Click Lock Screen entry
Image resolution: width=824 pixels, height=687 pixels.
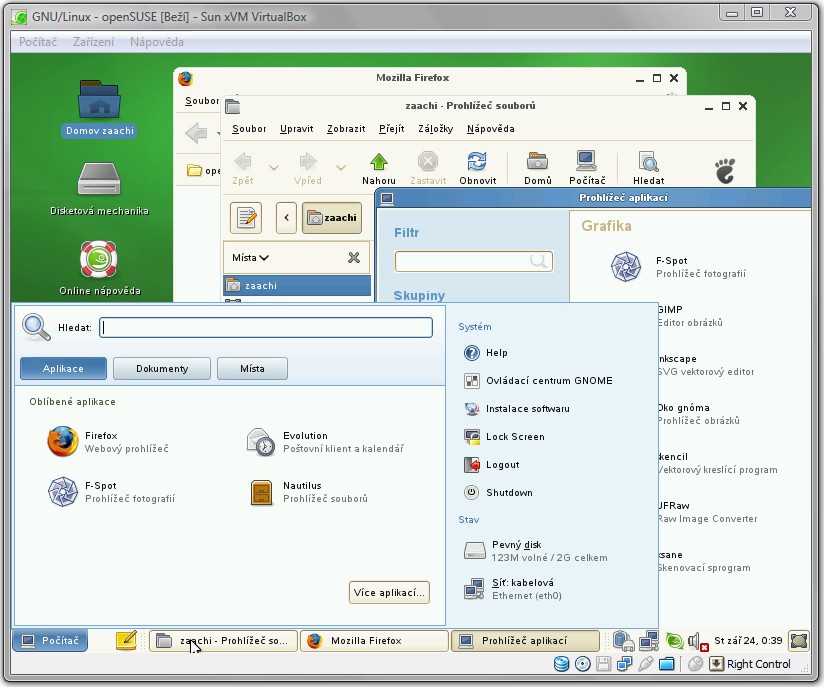point(504,436)
